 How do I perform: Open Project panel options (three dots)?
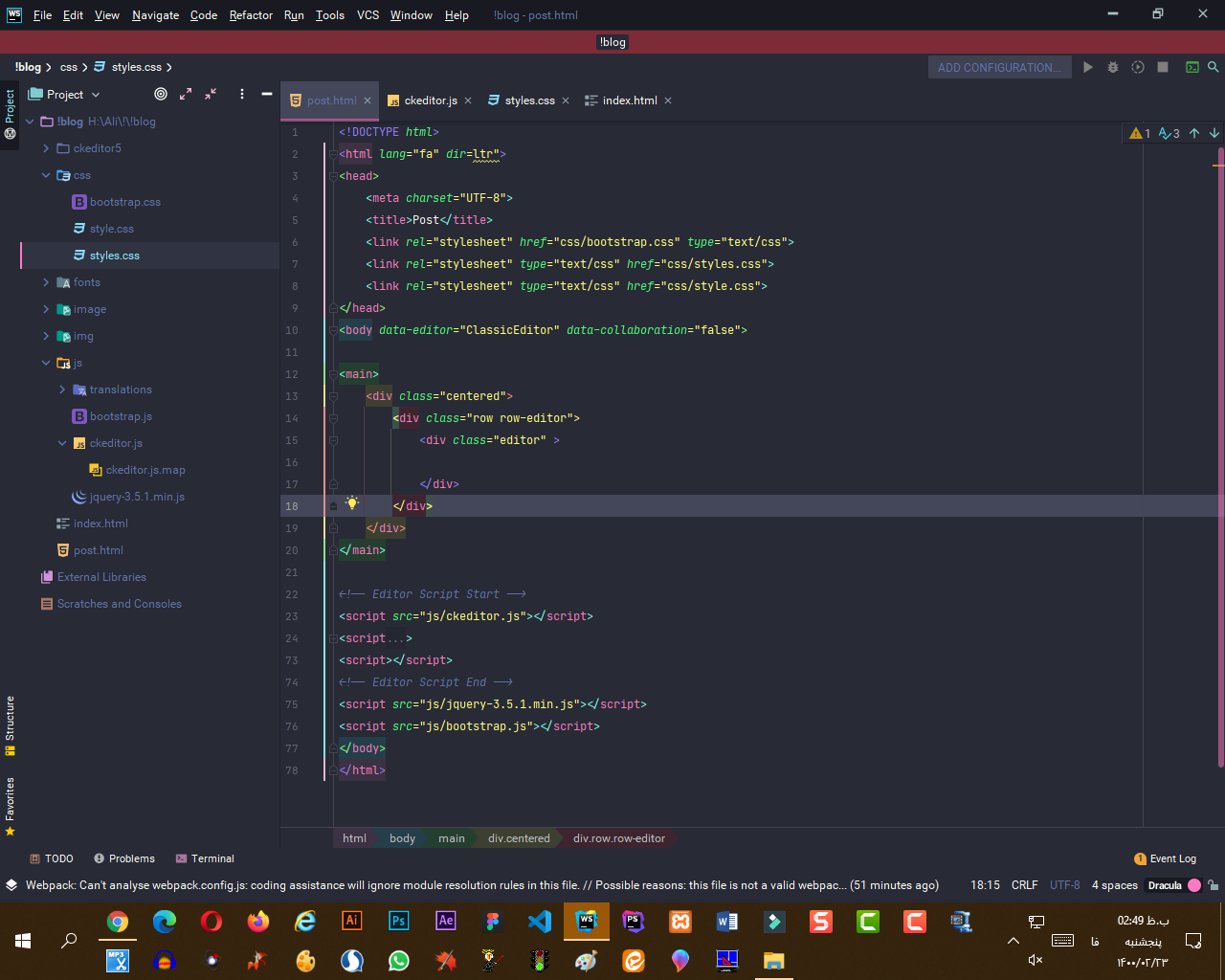pyautogui.click(x=242, y=94)
